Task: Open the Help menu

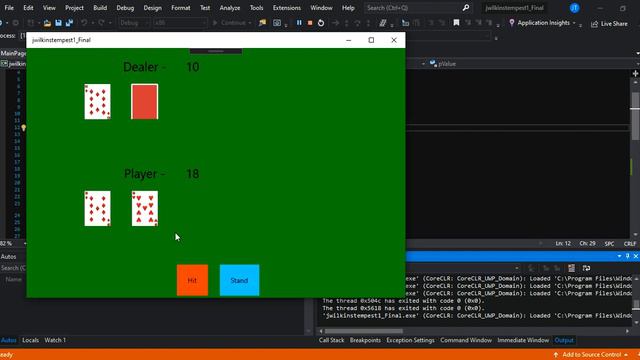Action: pos(348,8)
